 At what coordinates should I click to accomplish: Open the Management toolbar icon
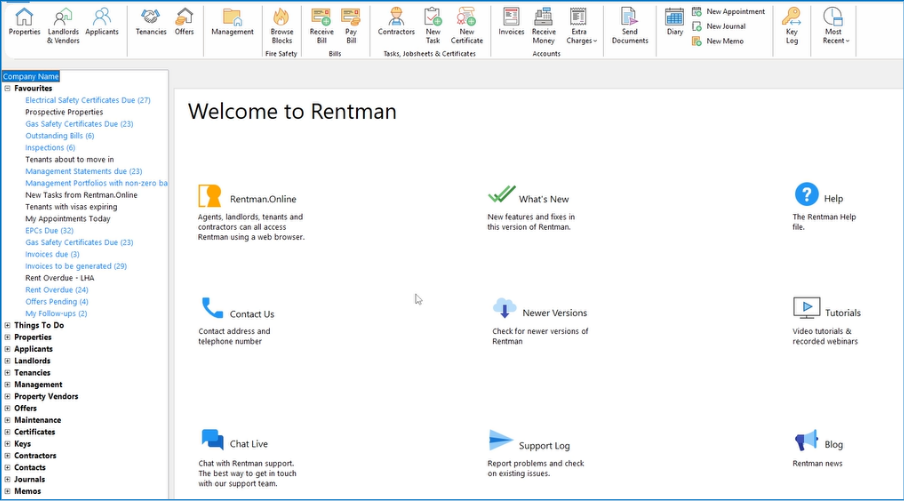point(232,22)
